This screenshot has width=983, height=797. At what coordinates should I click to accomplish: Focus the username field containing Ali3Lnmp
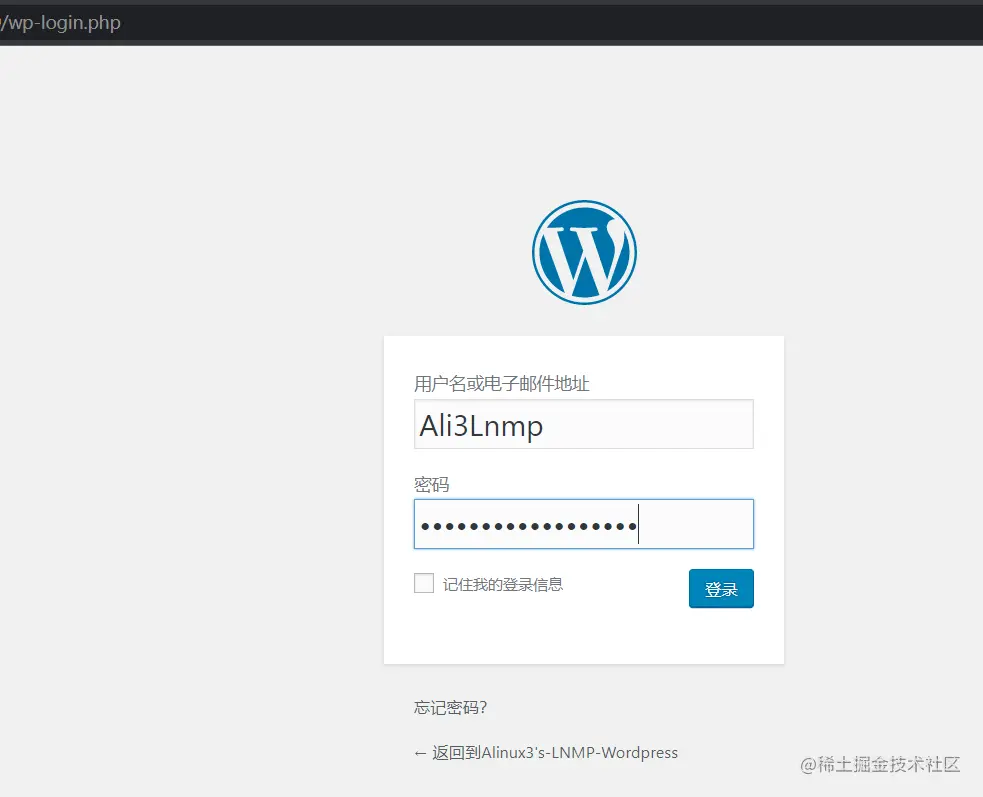[584, 424]
